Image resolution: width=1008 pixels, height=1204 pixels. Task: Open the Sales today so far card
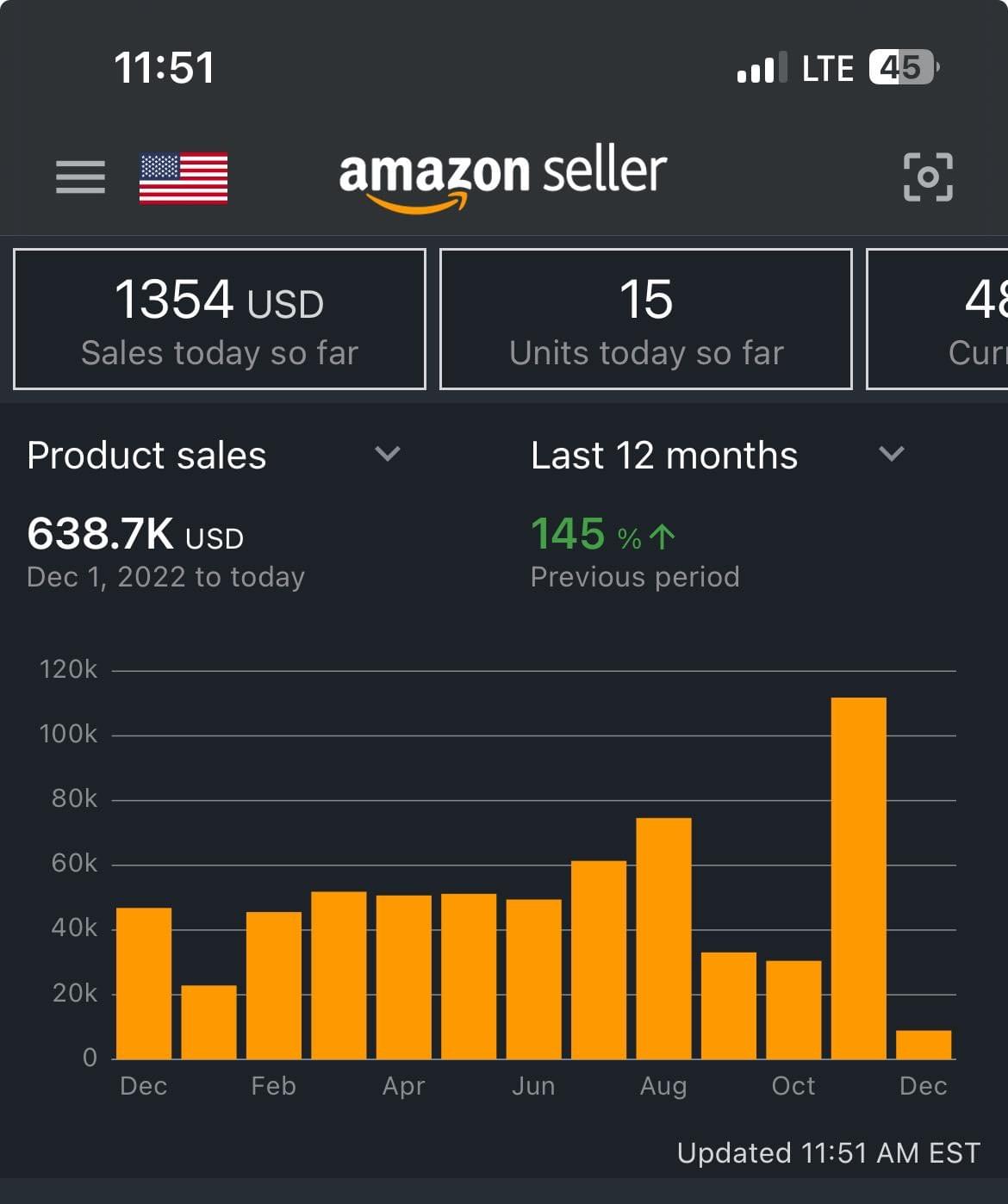point(220,319)
